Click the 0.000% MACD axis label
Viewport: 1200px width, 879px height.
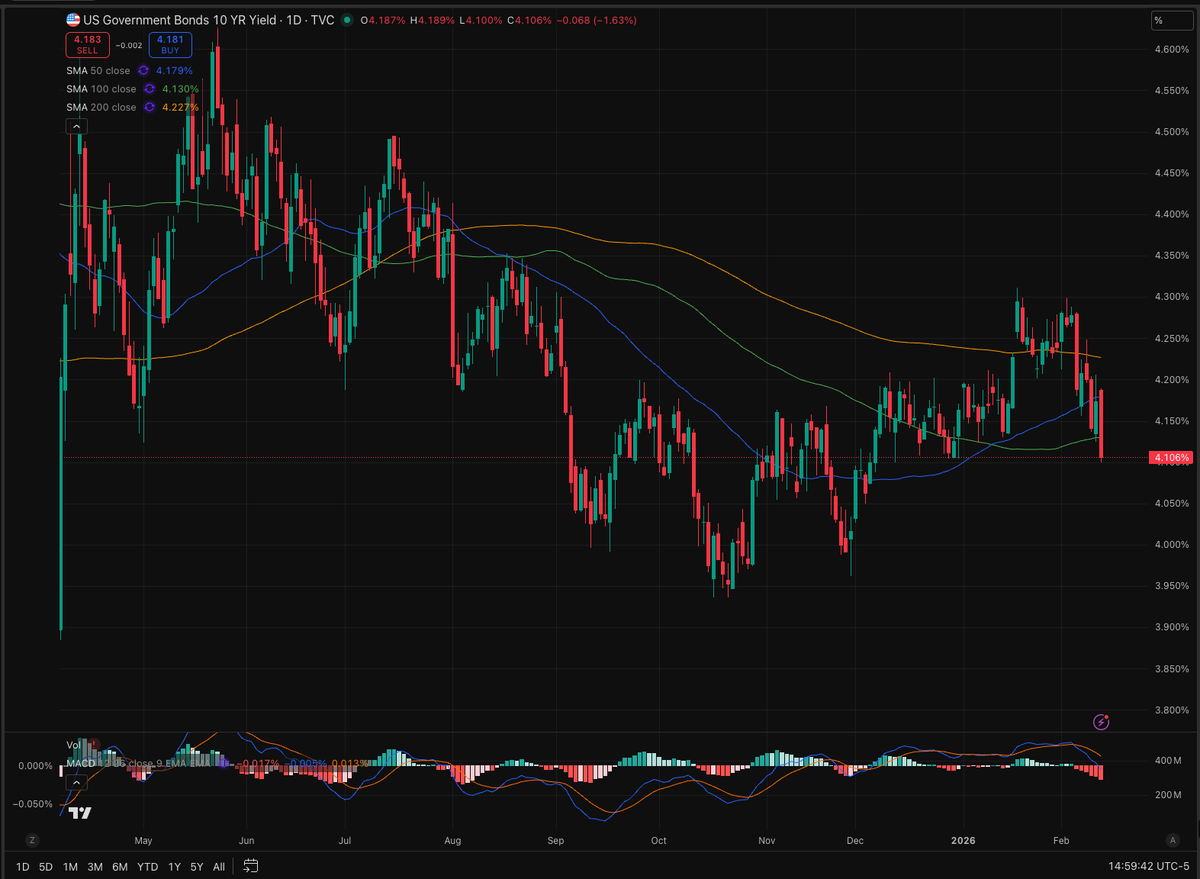point(34,765)
